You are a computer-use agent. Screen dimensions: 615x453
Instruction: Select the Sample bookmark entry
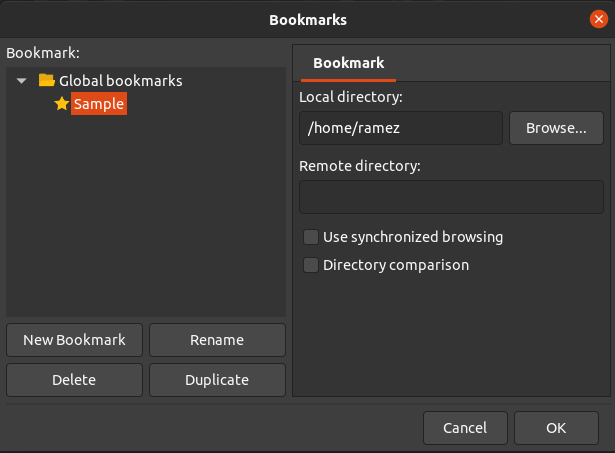click(x=98, y=103)
